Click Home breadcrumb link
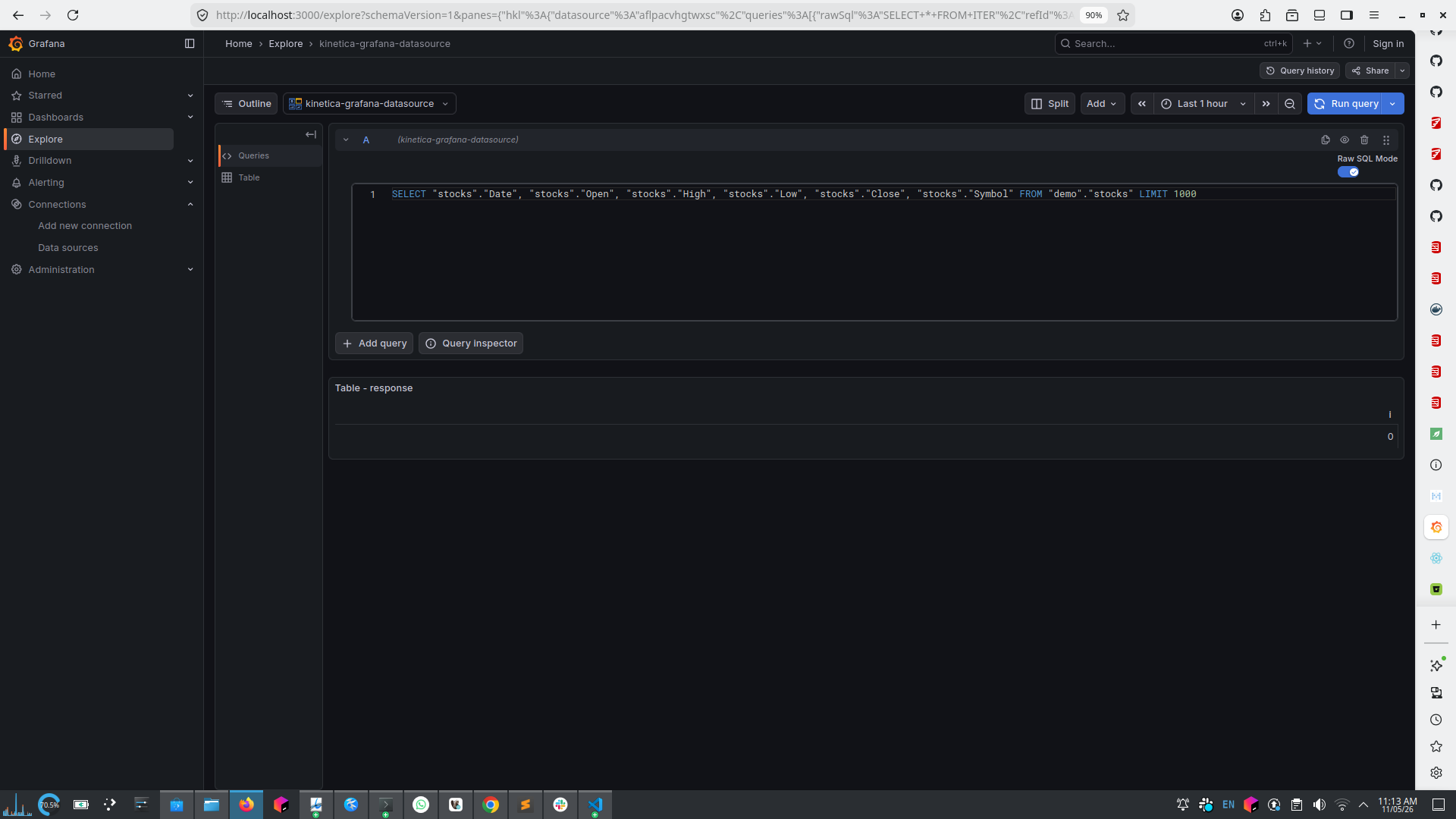This screenshot has height=819, width=1456. tap(239, 44)
